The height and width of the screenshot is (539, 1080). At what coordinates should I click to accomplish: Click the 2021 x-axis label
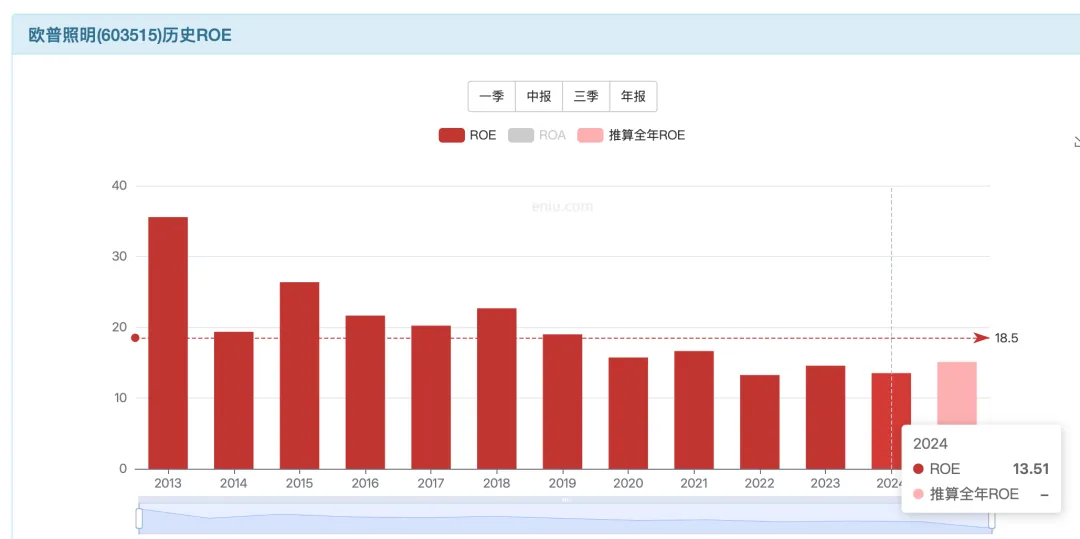(x=694, y=483)
